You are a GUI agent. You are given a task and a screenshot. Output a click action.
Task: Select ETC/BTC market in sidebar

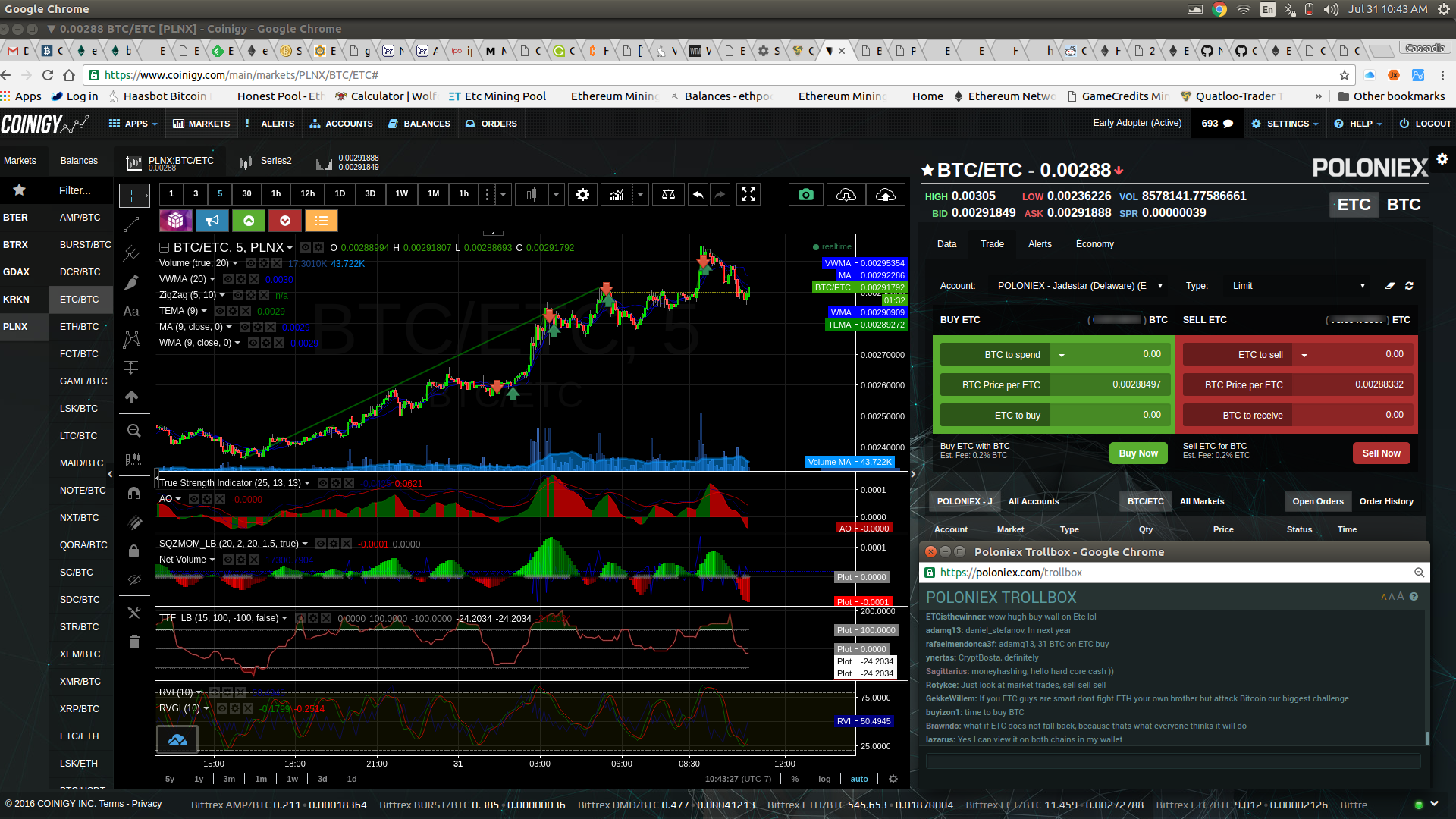click(x=80, y=300)
